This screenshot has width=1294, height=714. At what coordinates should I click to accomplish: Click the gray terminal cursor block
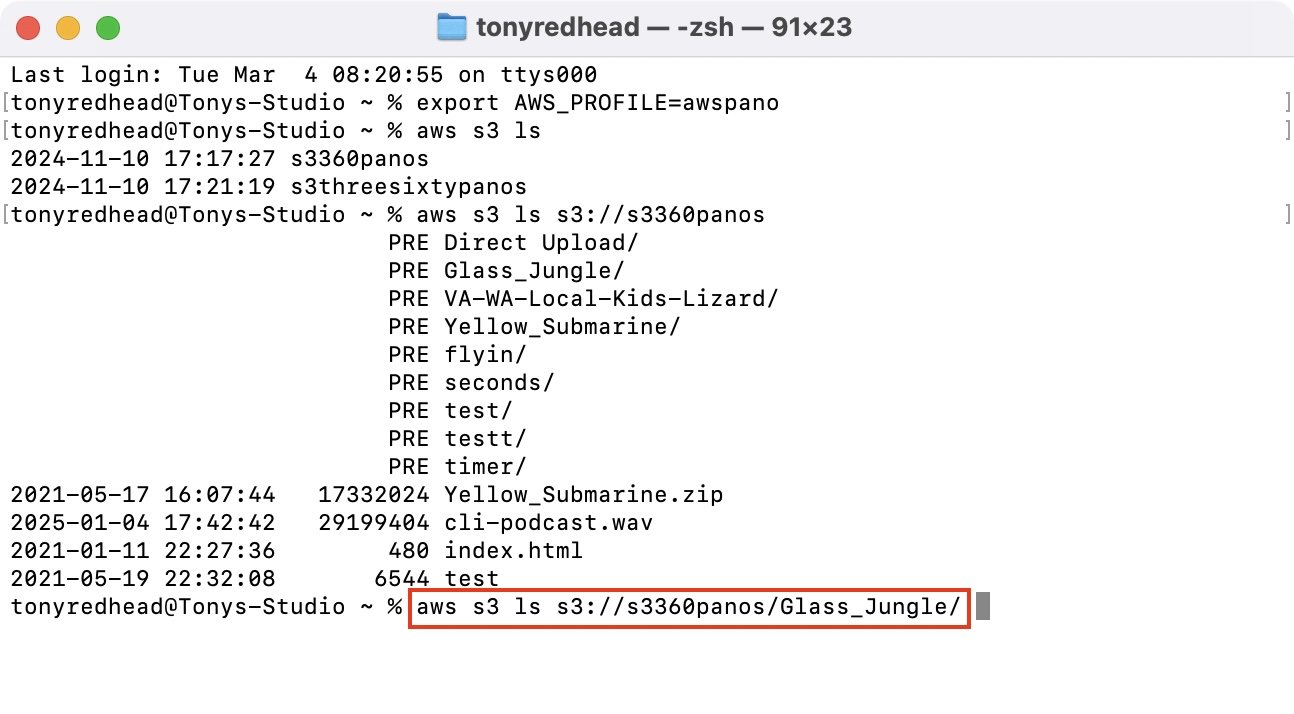click(x=983, y=606)
